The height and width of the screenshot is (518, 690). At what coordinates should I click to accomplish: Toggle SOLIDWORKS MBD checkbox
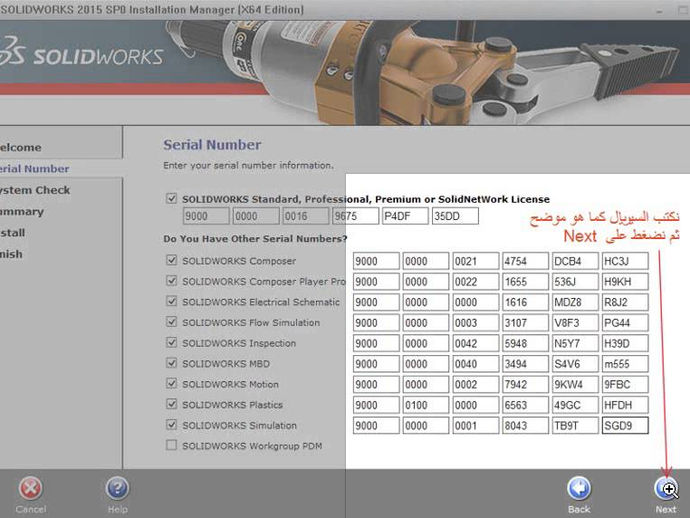(172, 363)
